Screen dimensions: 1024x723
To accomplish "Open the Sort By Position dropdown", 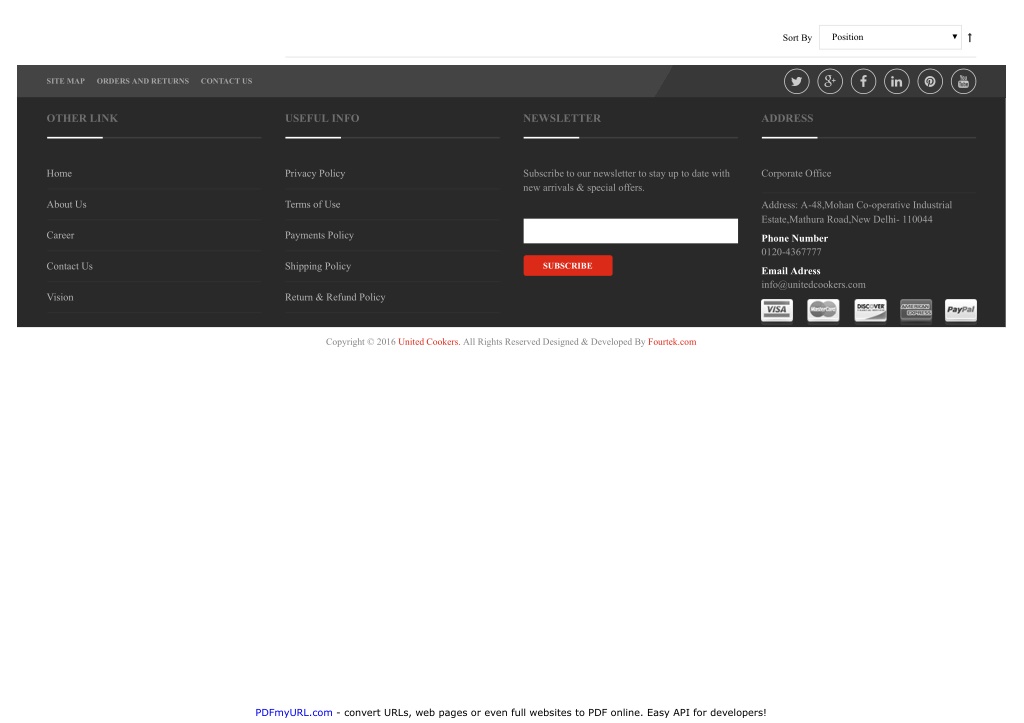I will (x=890, y=37).
